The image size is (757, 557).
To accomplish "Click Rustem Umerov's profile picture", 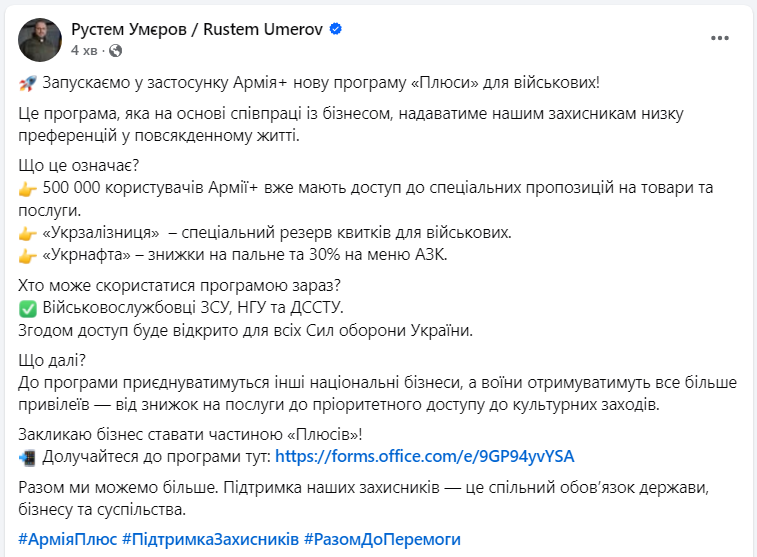I will [x=38, y=38].
